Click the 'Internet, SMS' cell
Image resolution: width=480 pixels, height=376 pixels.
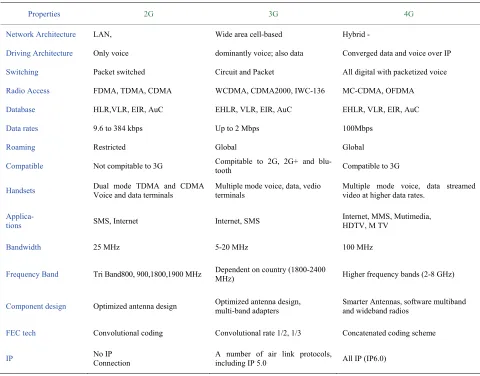click(237, 221)
